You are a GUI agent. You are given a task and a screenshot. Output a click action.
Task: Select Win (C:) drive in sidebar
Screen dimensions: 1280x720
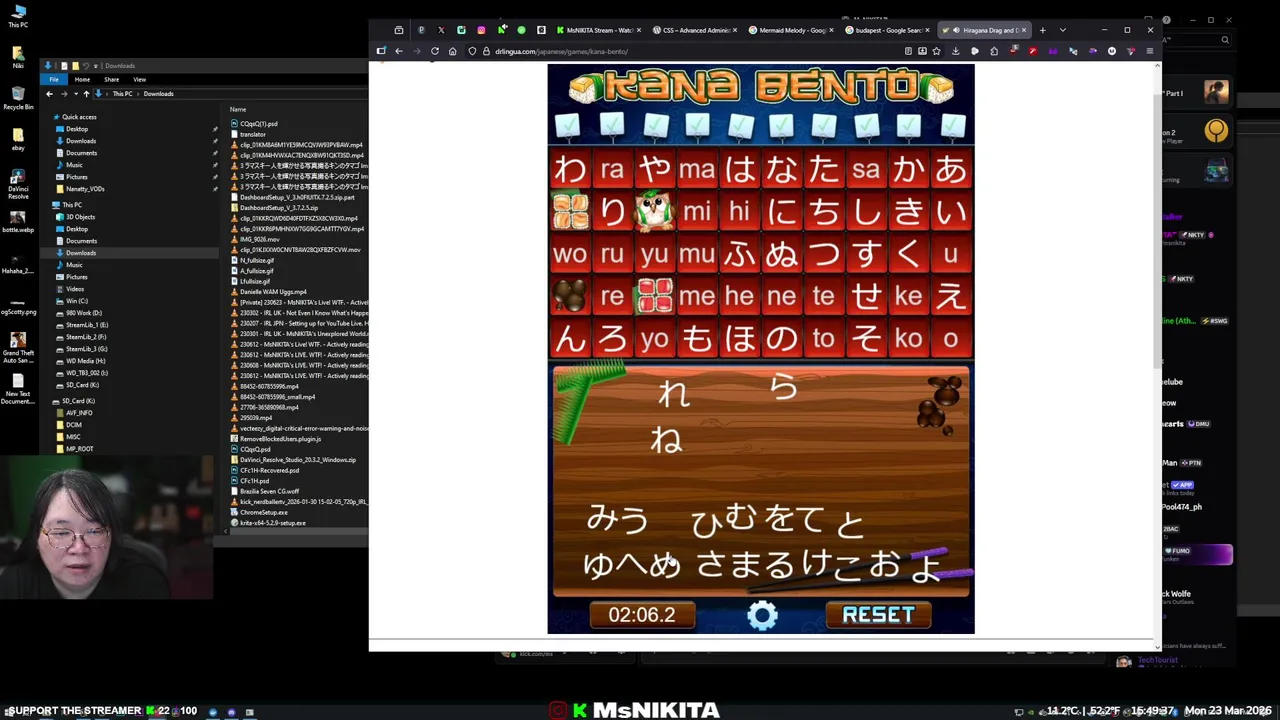[x=77, y=301]
